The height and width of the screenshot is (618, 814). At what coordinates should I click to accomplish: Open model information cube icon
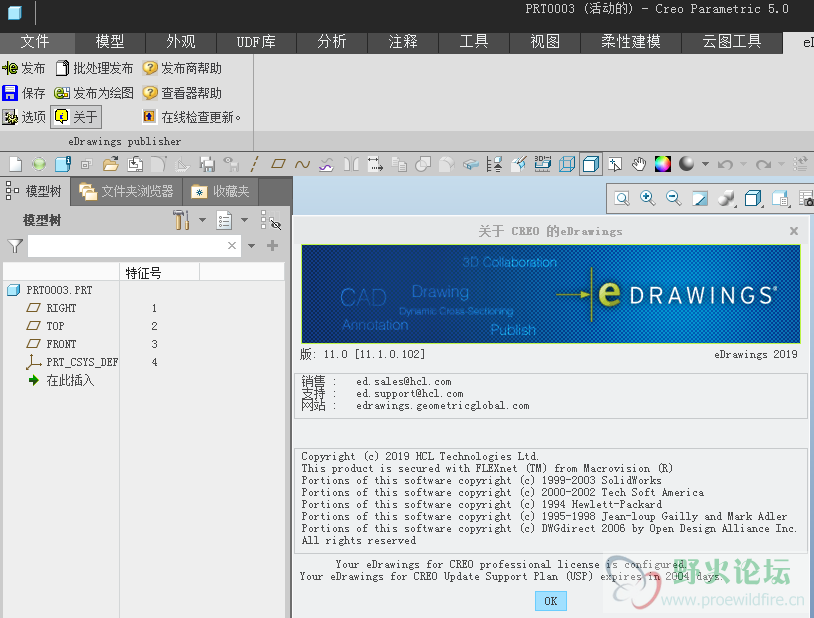pyautogui.click(x=63, y=165)
